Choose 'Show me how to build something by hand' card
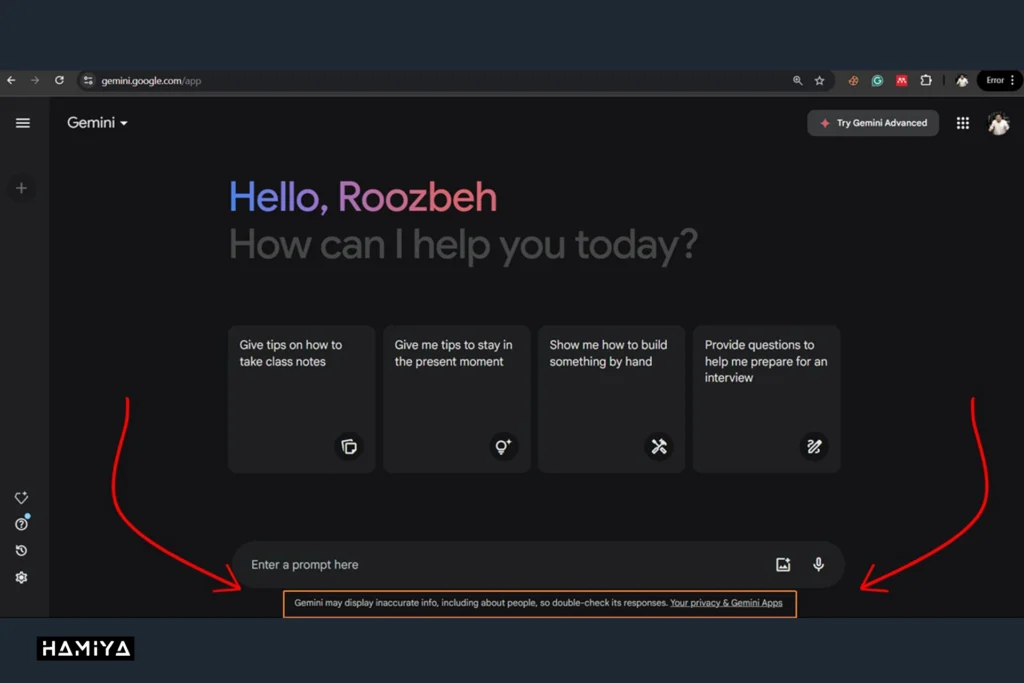Screen dimensions: 1024x683 [611, 399]
